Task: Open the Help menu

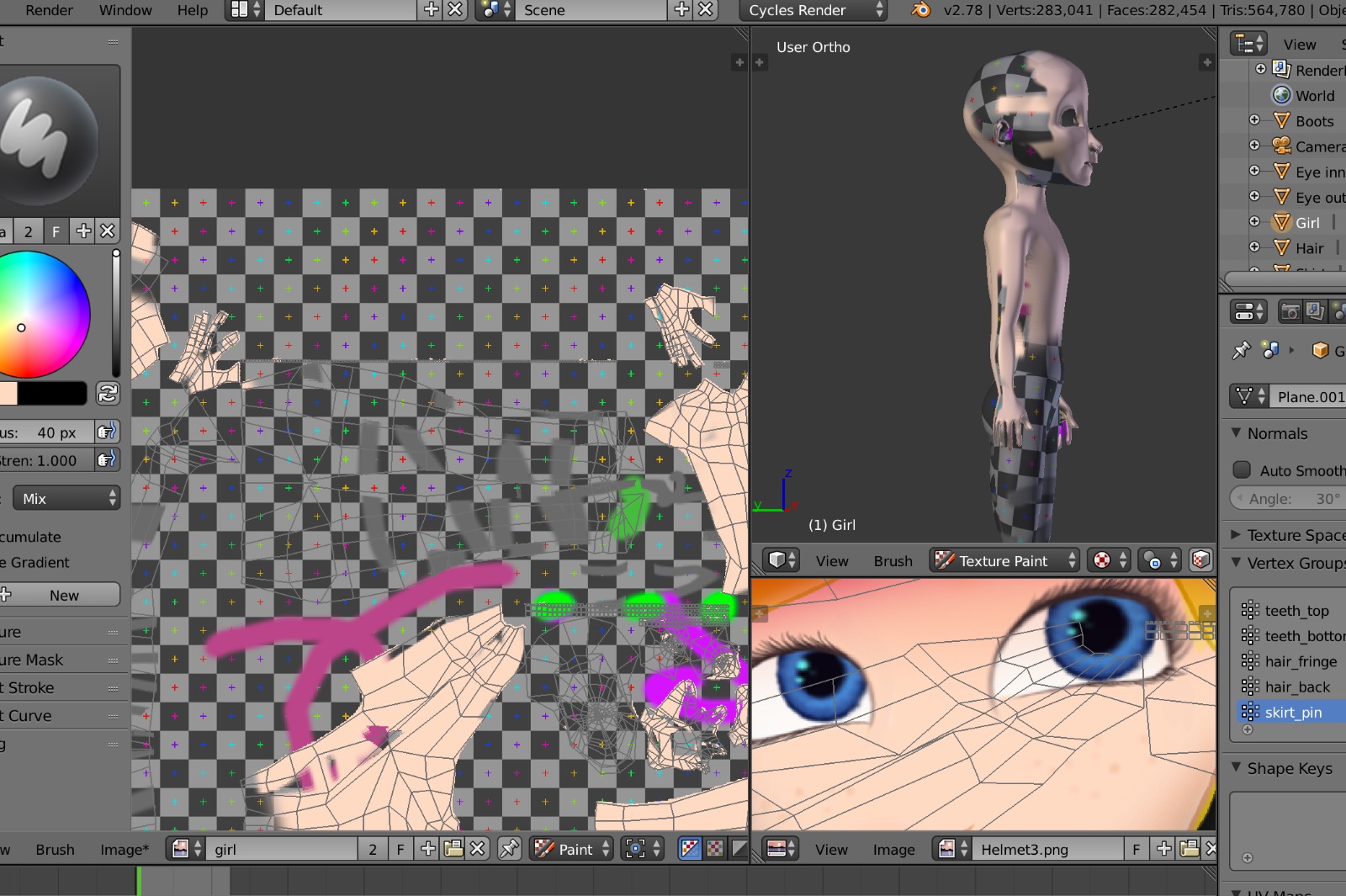Action: [192, 10]
